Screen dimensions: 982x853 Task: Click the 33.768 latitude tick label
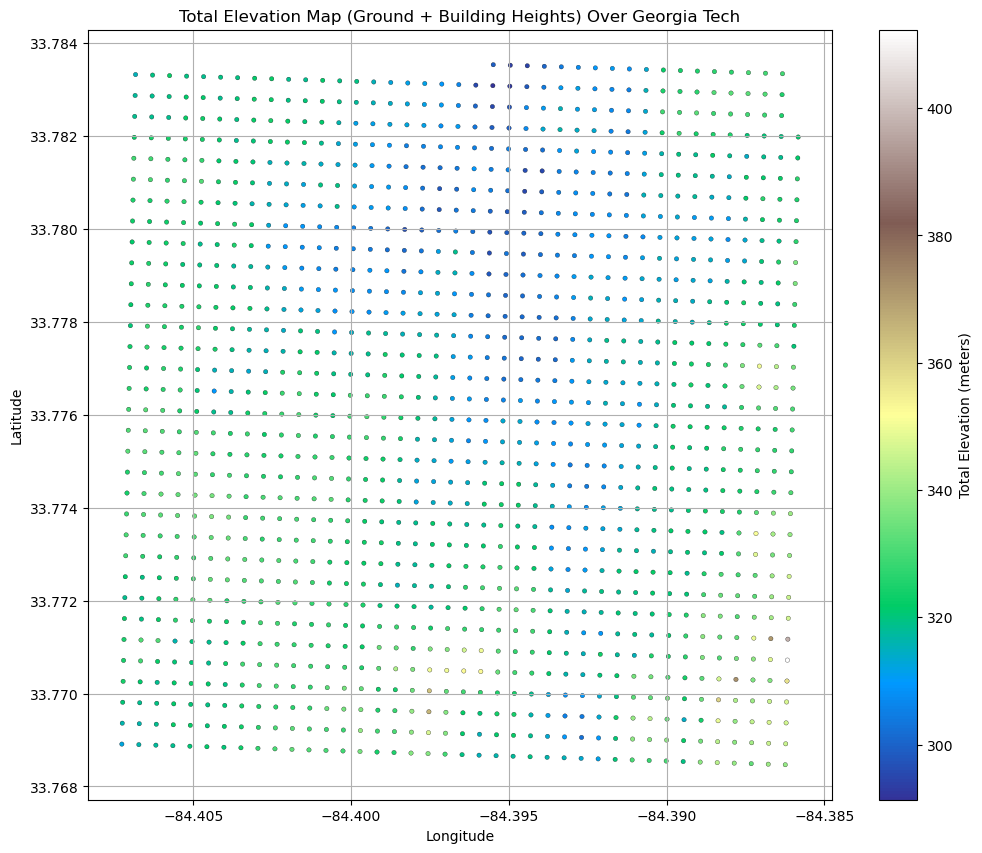[x=56, y=788]
